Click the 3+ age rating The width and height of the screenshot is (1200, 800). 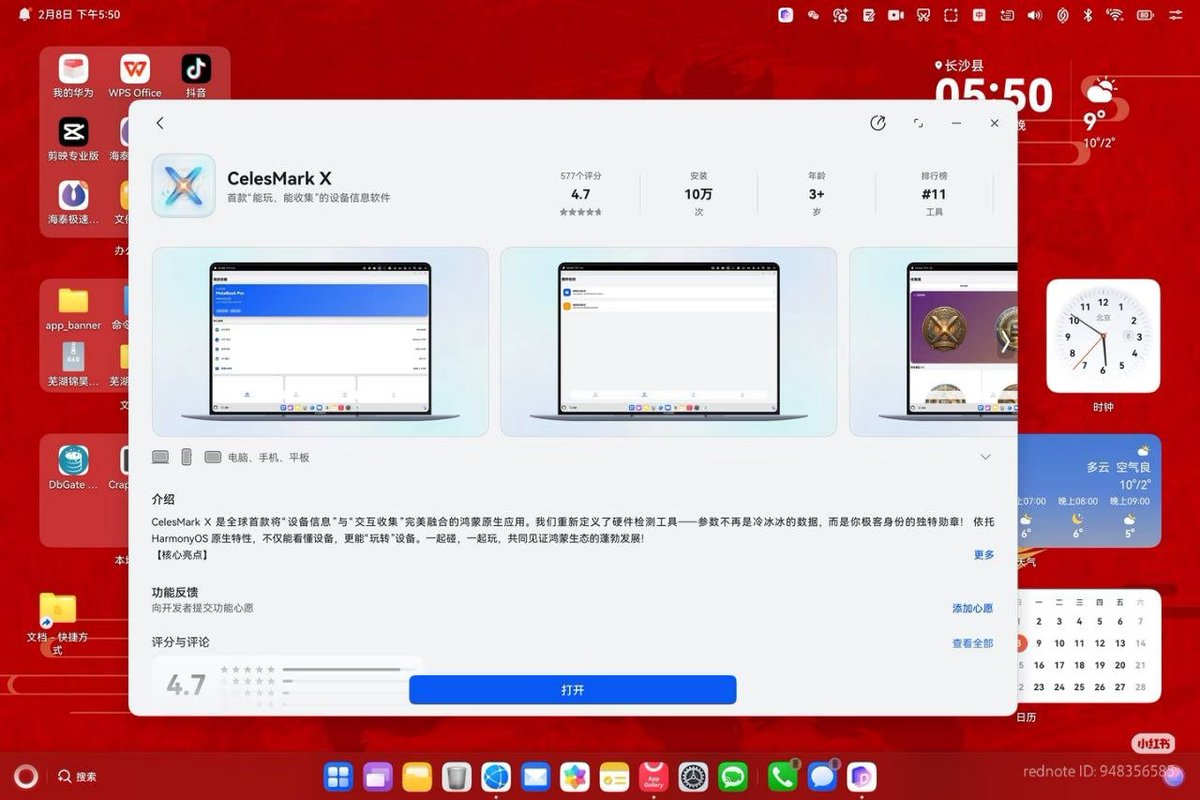817,194
